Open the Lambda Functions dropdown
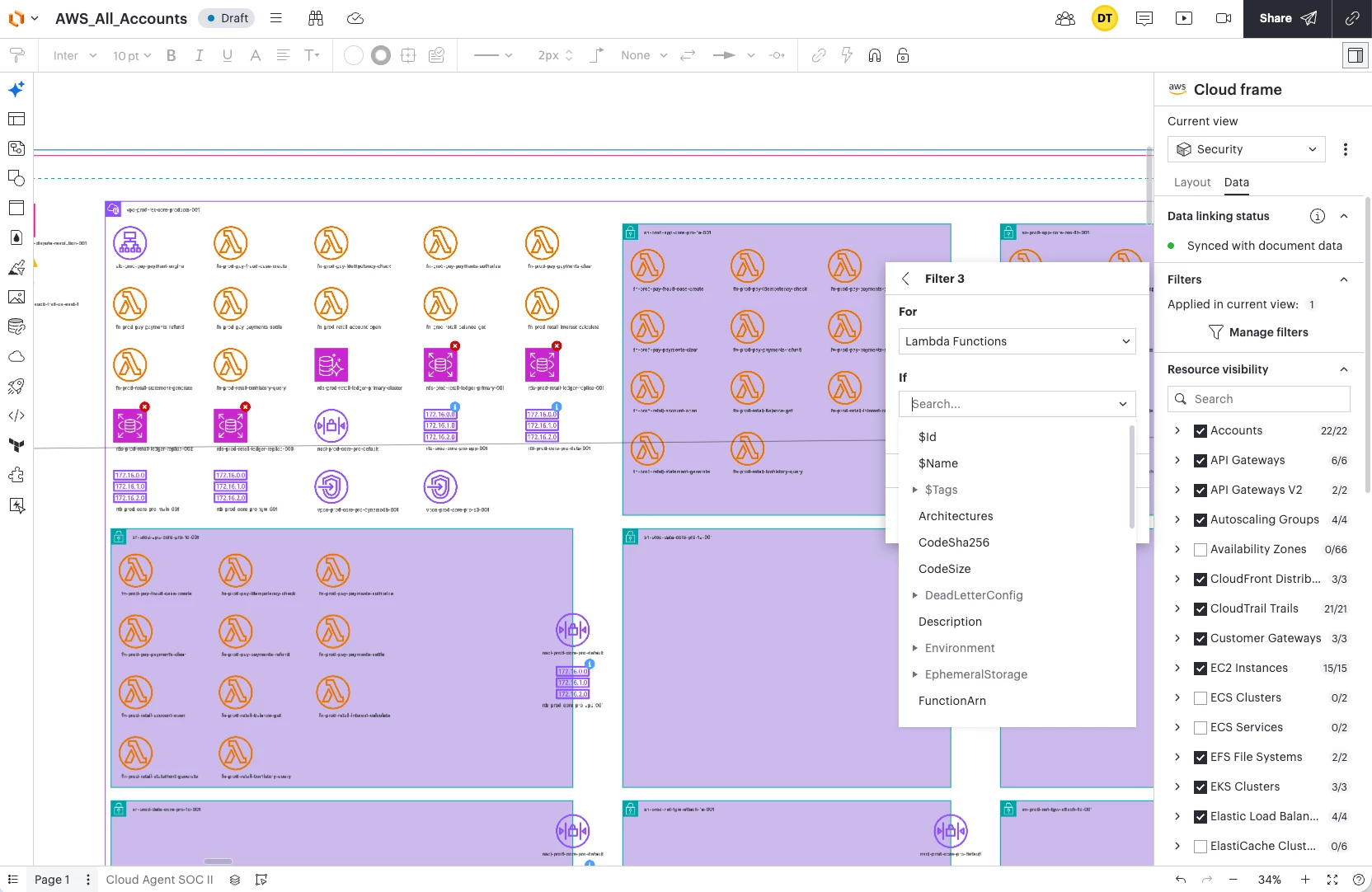 (x=1017, y=341)
